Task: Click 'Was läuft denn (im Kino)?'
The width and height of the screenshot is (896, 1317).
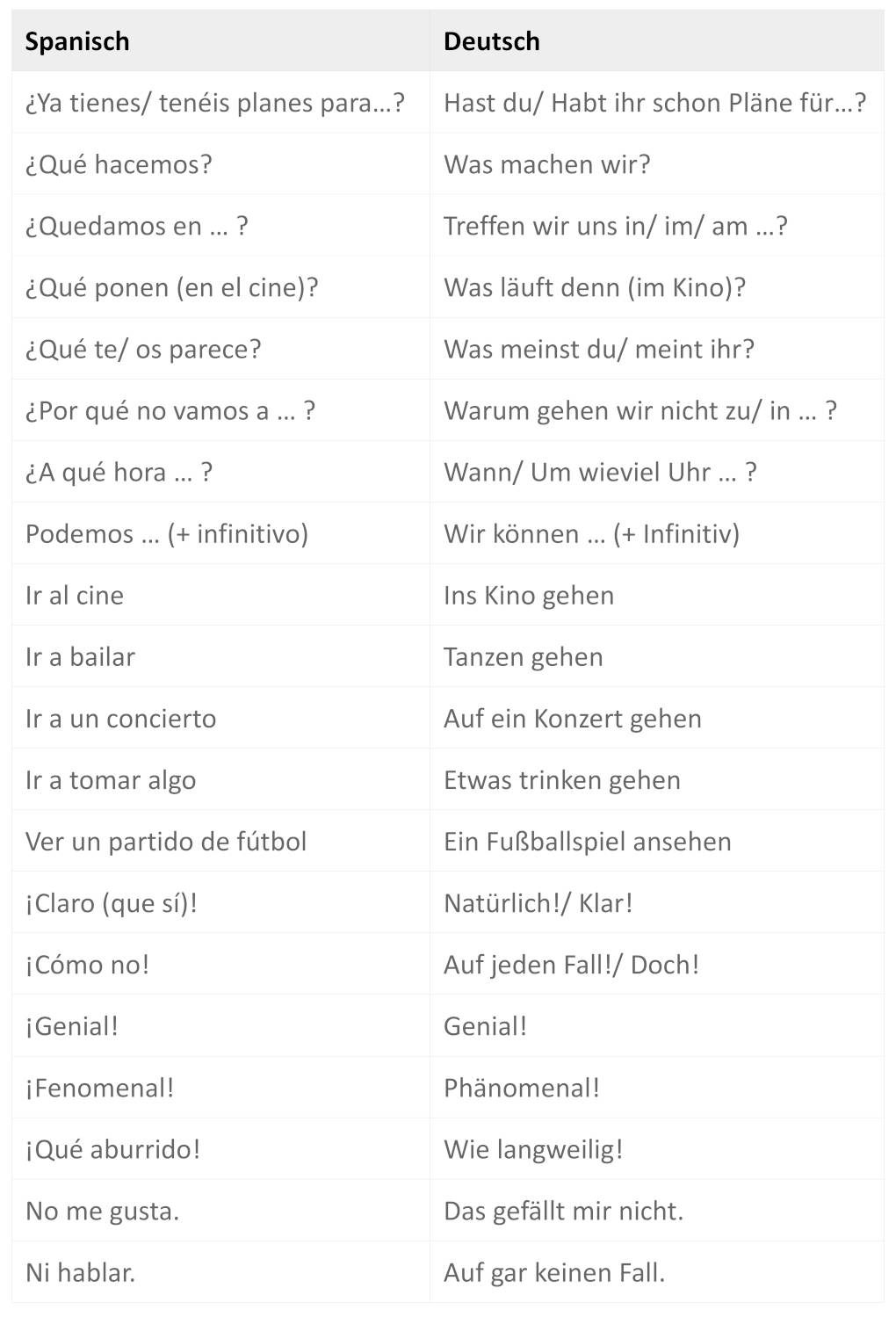Action: [x=595, y=288]
